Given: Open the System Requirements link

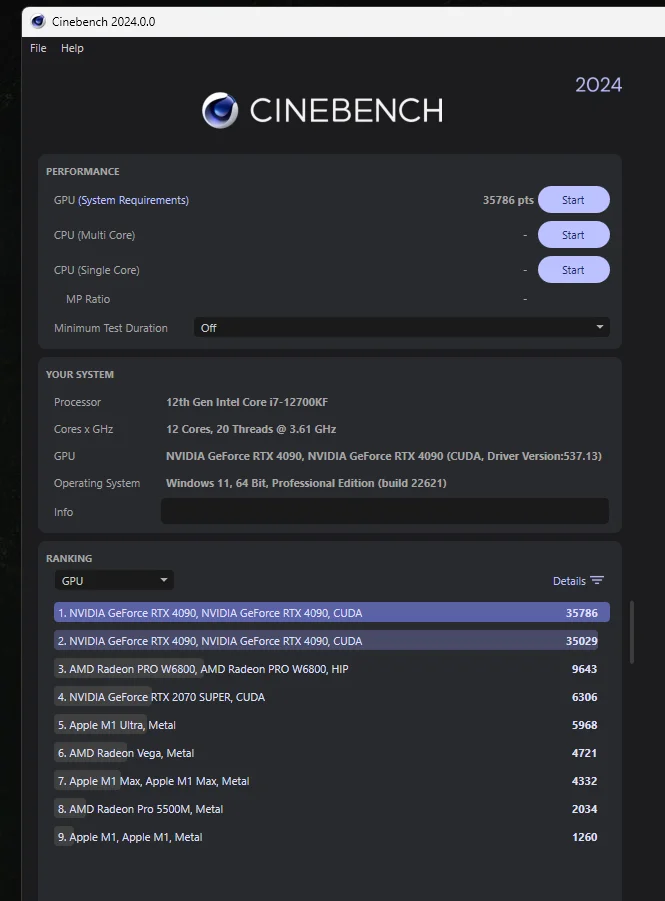Looking at the screenshot, I should (133, 200).
